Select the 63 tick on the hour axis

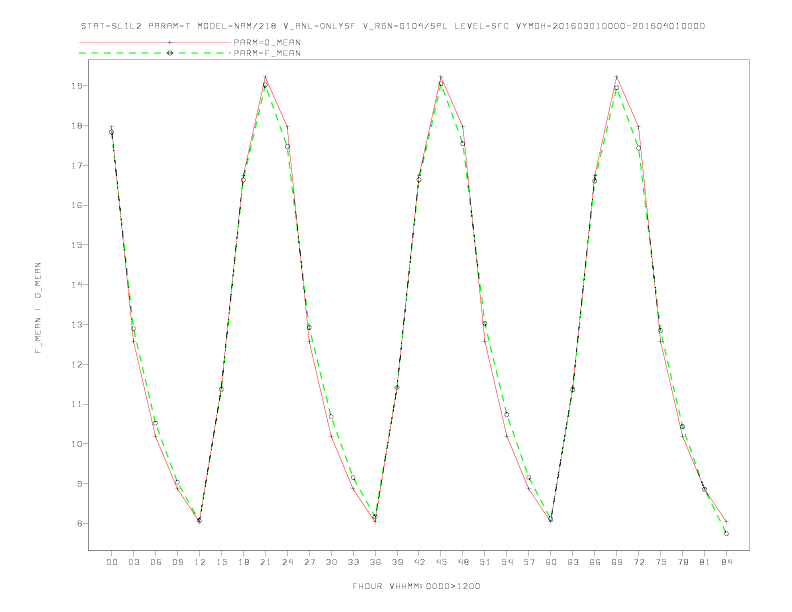pyautogui.click(x=573, y=562)
